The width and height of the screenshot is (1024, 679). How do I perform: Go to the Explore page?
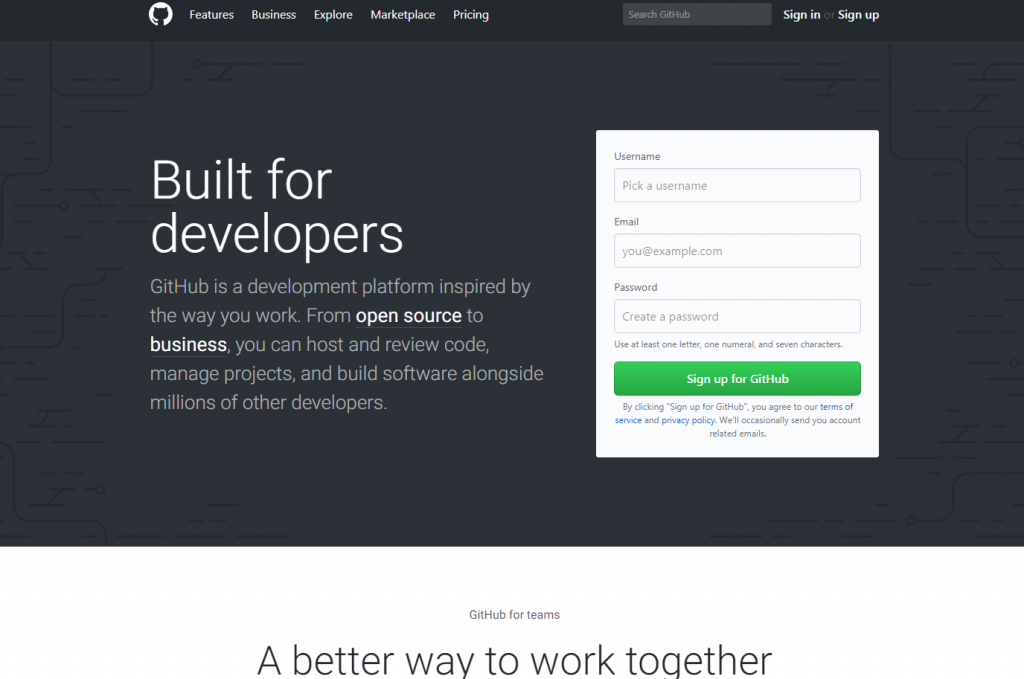pos(333,14)
